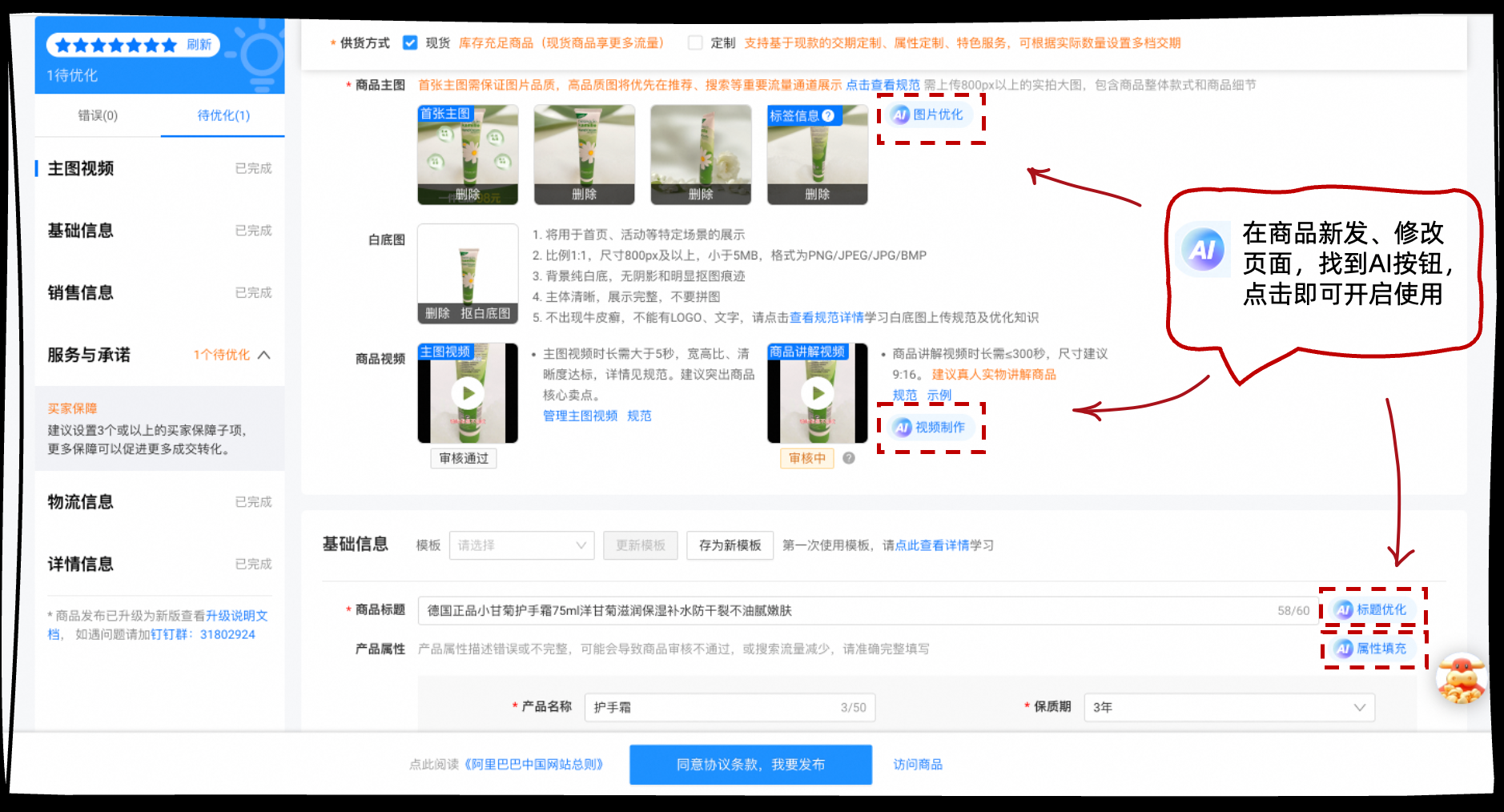Uncheck the 现货 supply checkbox
Screen dimensions: 1504x812
410,43
